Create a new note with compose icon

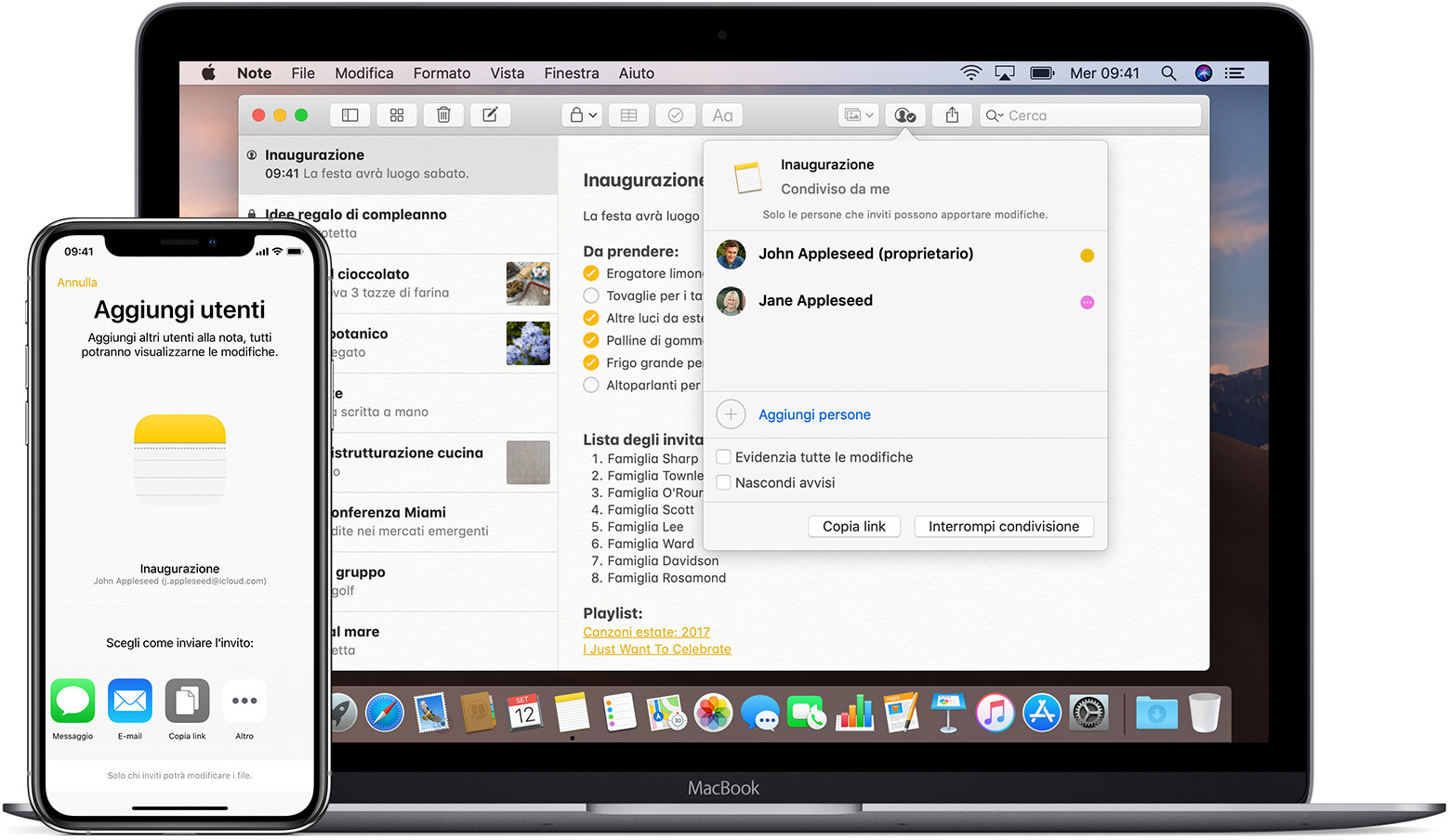(490, 115)
